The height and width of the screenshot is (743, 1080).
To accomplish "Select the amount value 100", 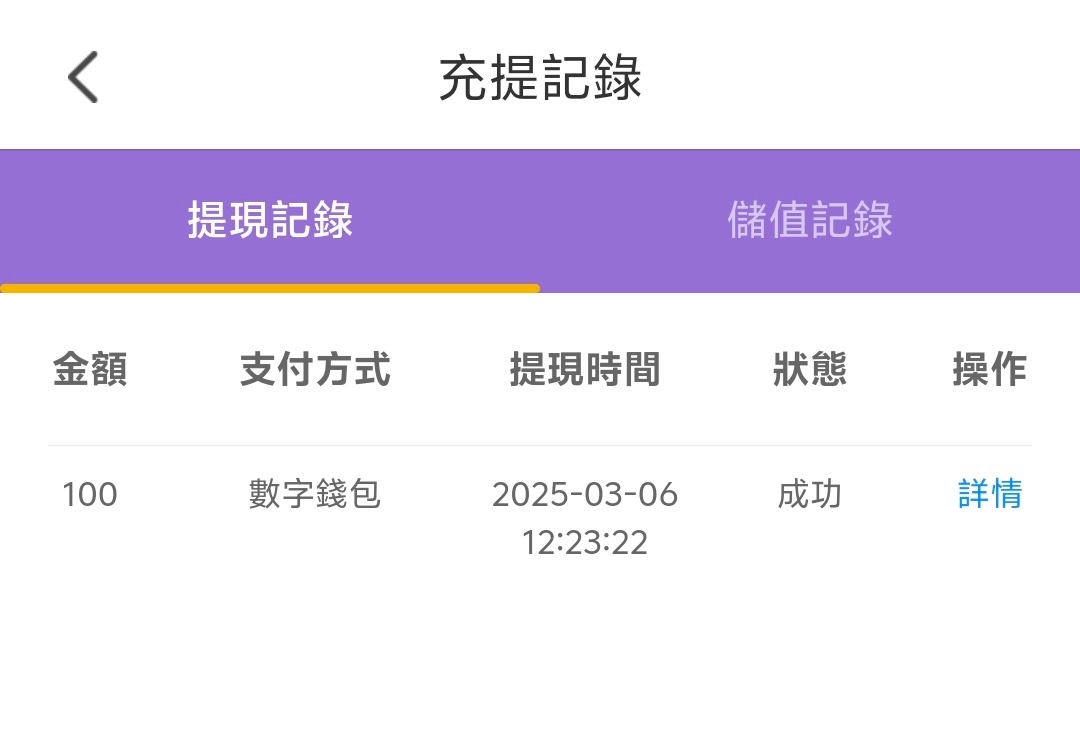I will click(x=90, y=494).
